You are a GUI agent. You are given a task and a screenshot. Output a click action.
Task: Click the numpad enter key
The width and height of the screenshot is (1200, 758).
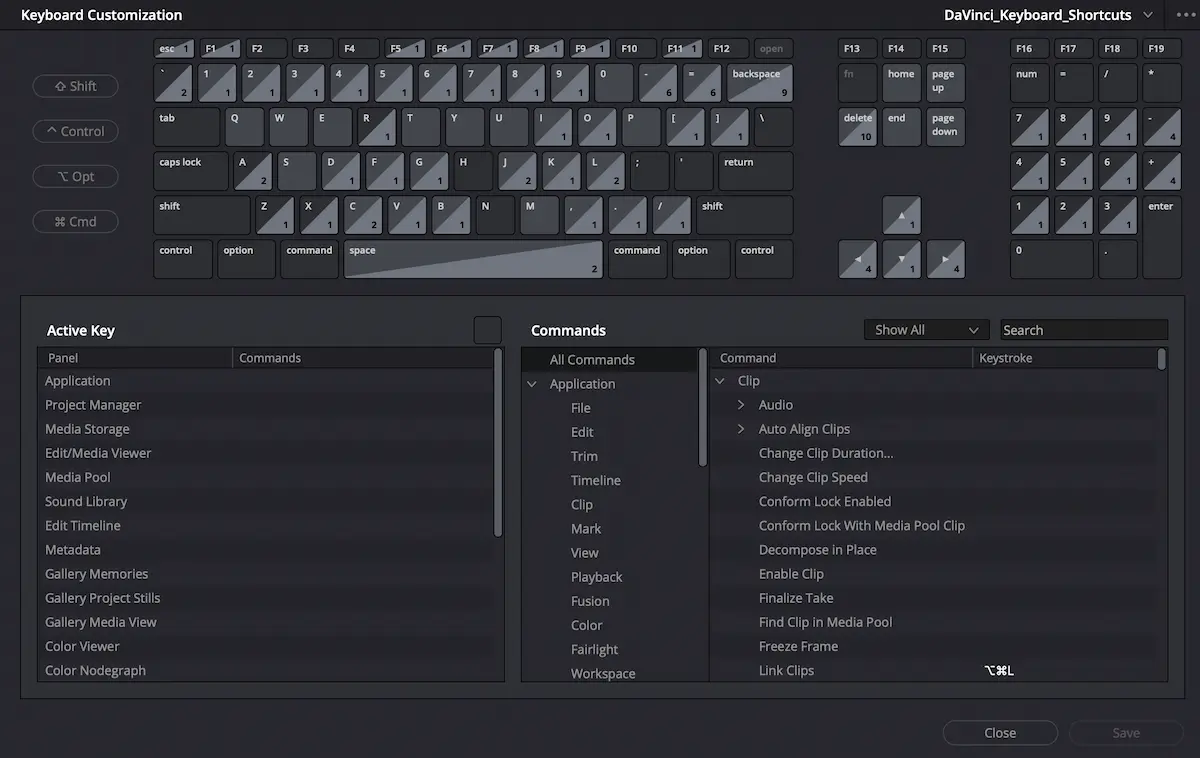(1160, 235)
